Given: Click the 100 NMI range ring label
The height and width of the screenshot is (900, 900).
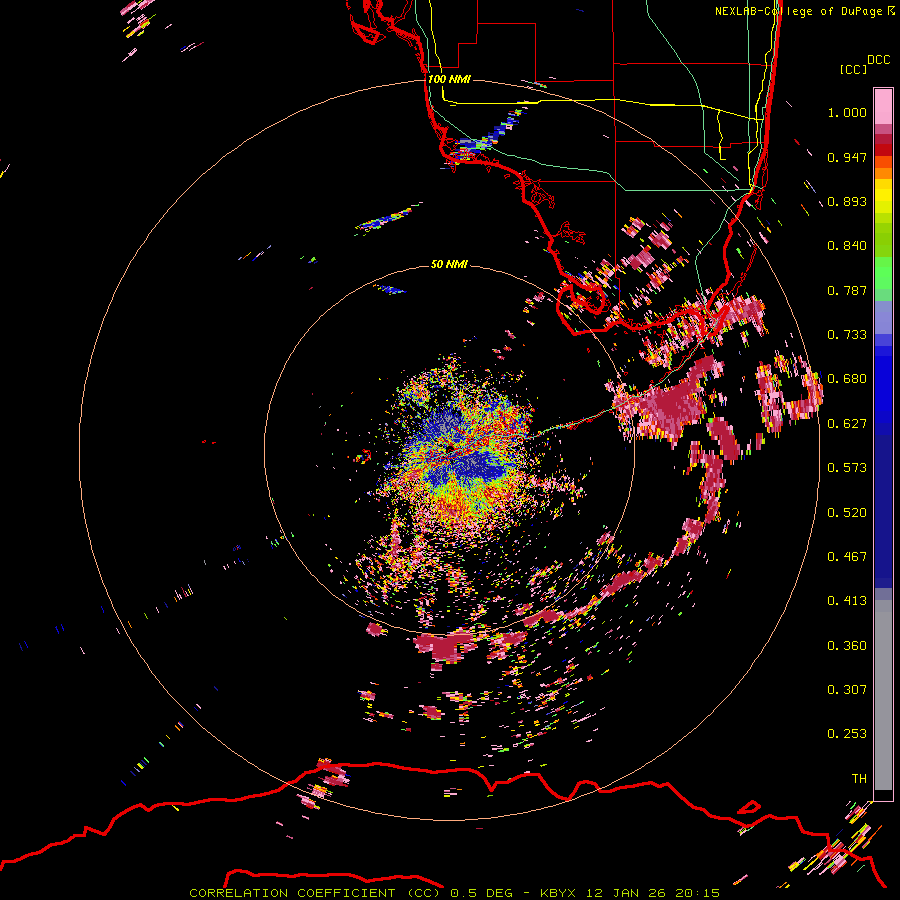Looking at the screenshot, I should click(449, 79).
